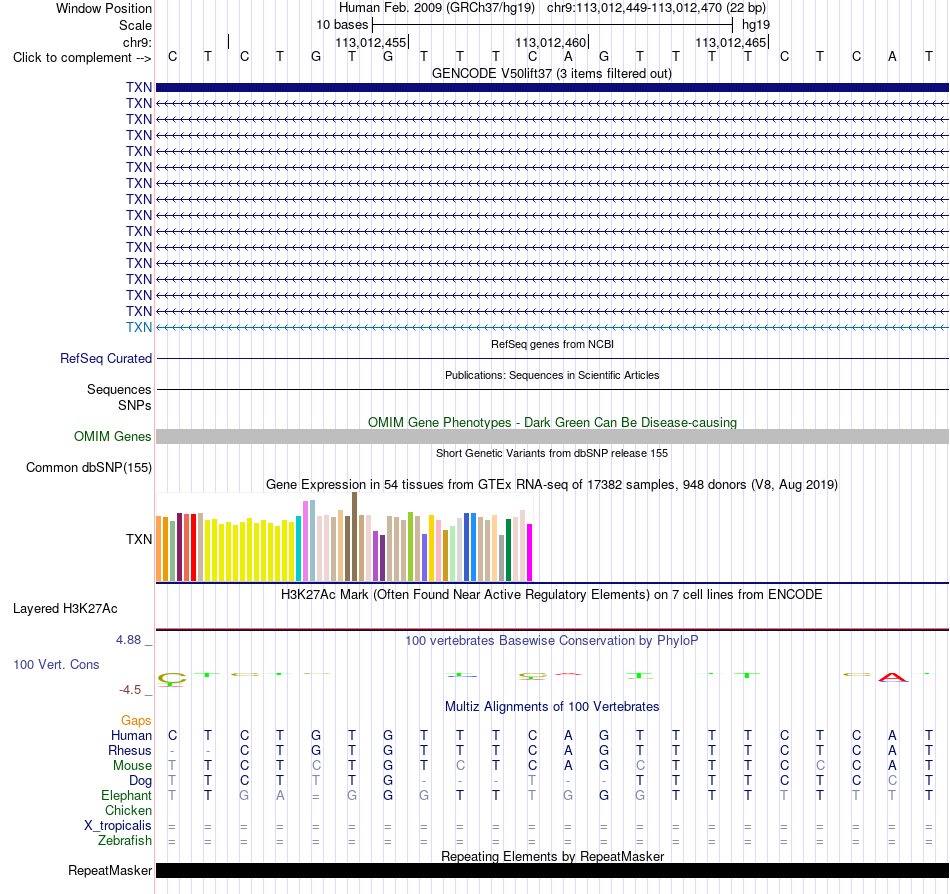Open 'Repeating Elements by RepeatMasker' title
The height and width of the screenshot is (894, 950).
[552, 856]
